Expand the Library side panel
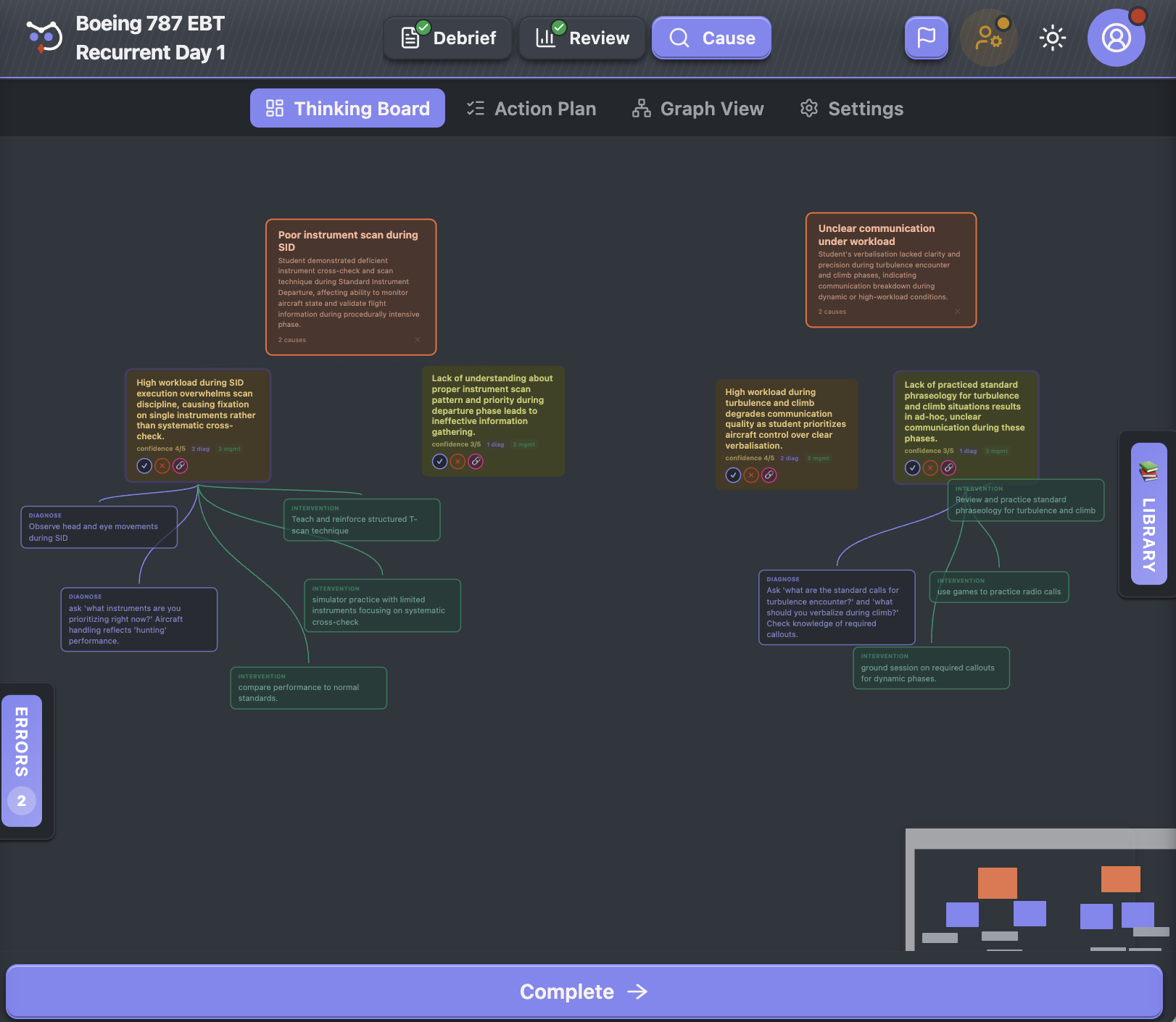Viewport: 1176px width, 1022px height. point(1148,513)
